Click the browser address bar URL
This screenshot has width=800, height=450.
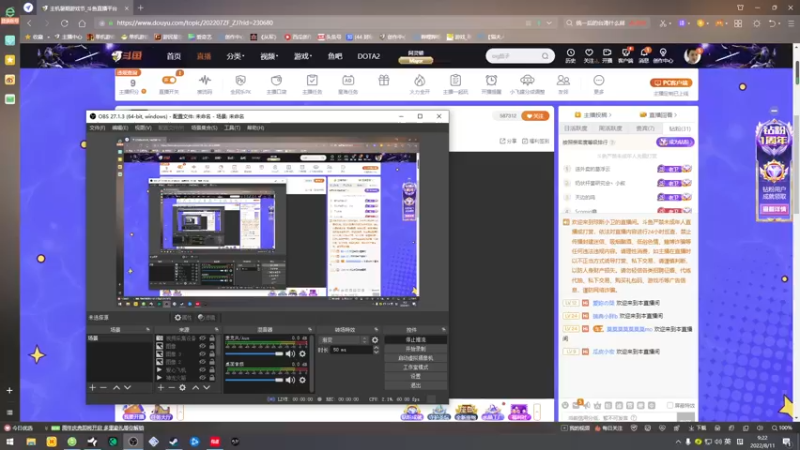click(x=194, y=23)
